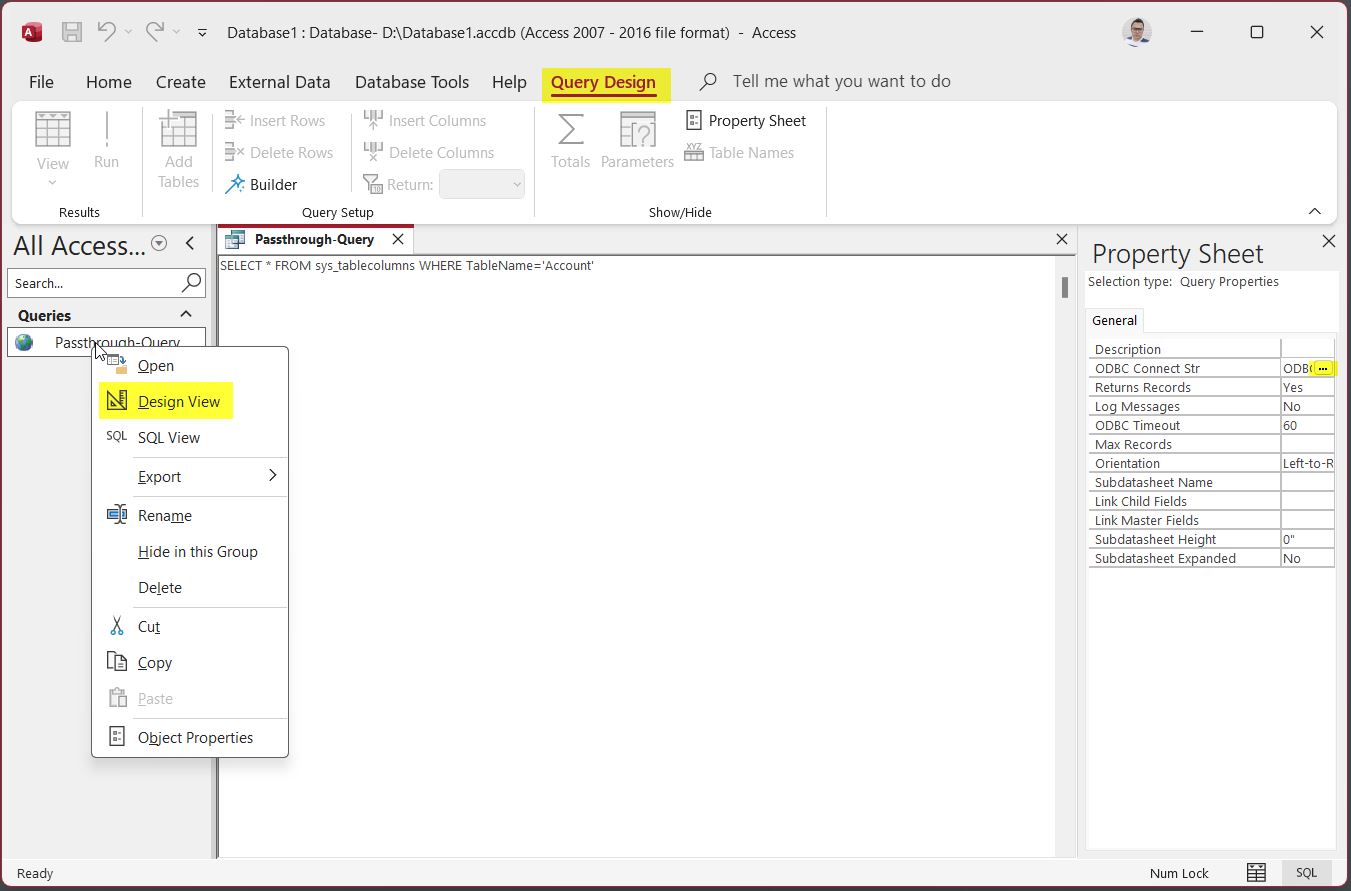Switch to Datasheet view in status bar
1351x891 pixels.
click(1256, 873)
